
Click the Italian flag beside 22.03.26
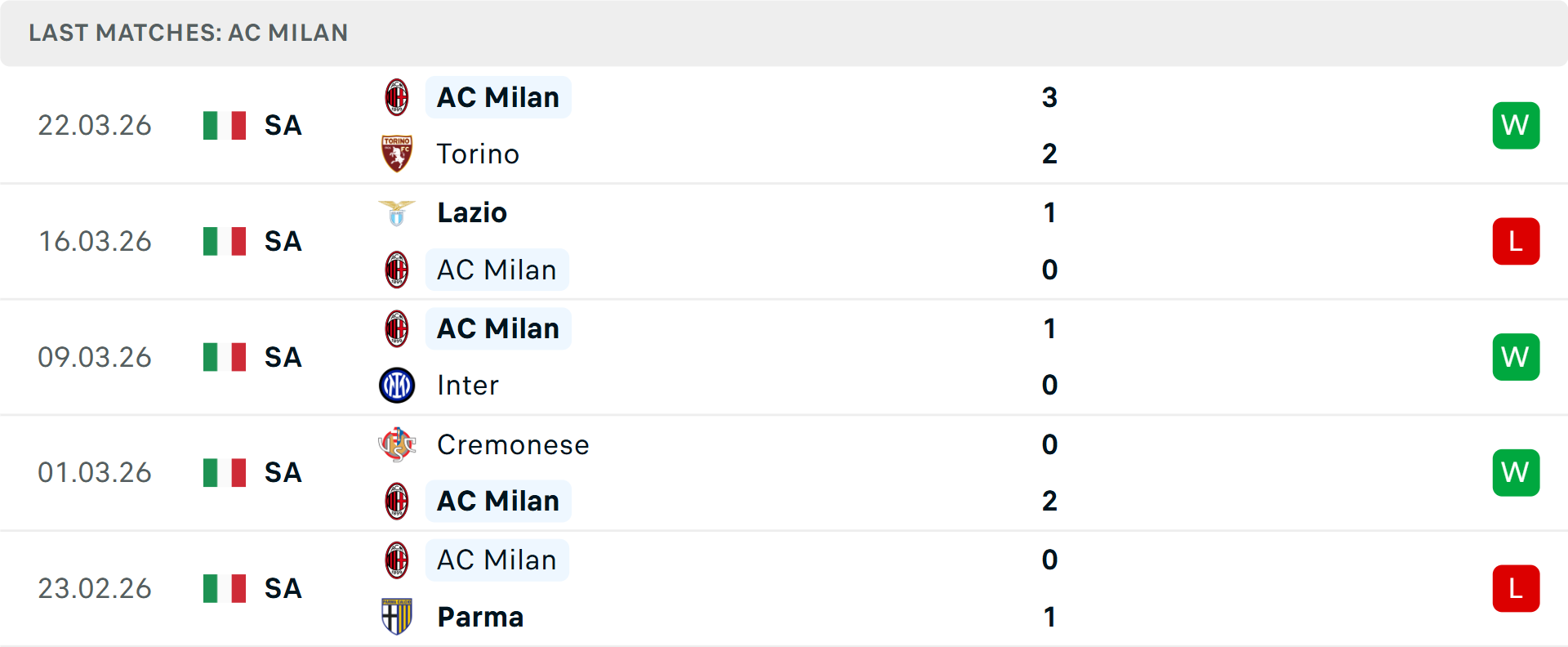click(224, 125)
